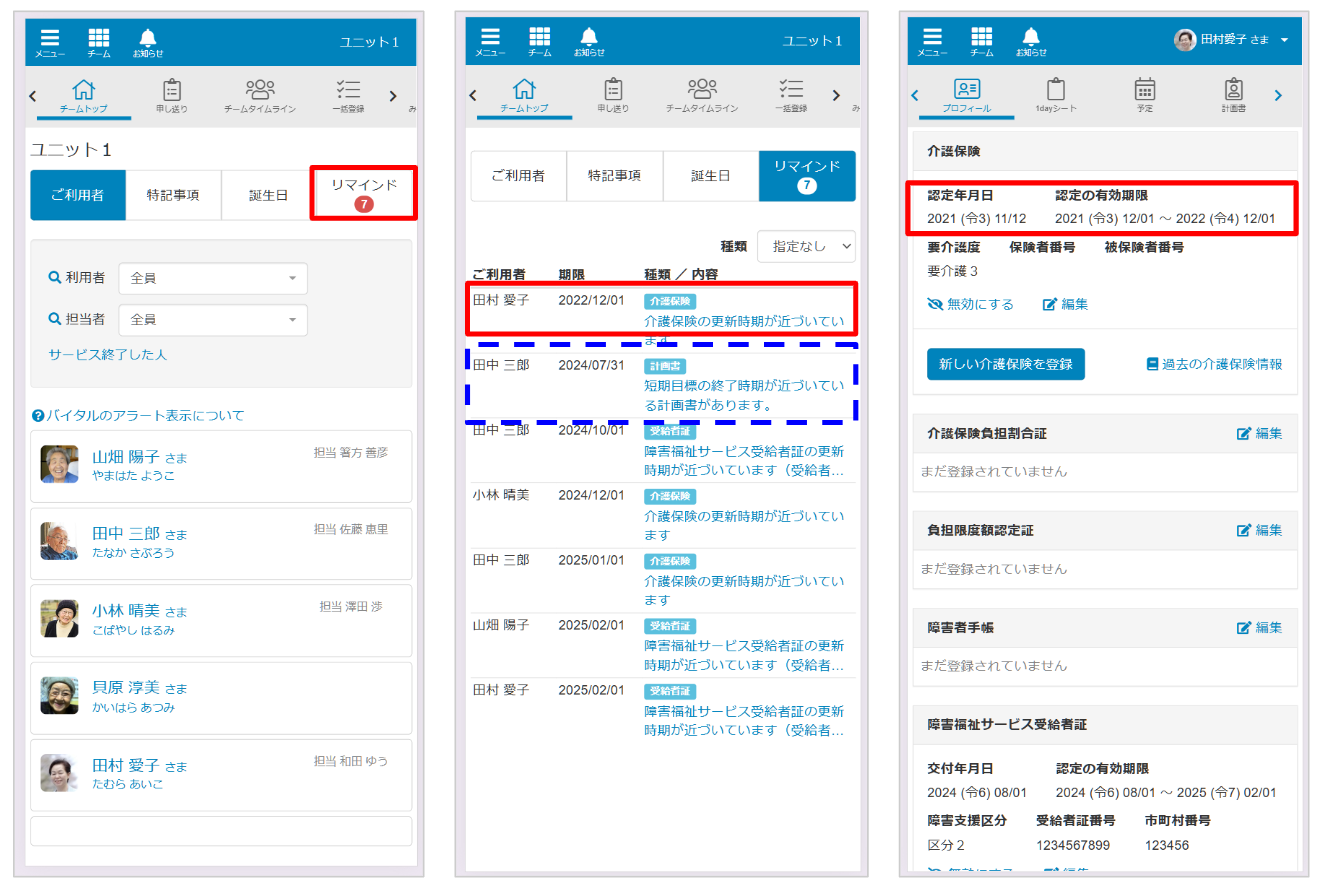The image size is (1318, 882).
Task: Open 小林 晴美 photo thumbnail
Action: tap(59, 619)
